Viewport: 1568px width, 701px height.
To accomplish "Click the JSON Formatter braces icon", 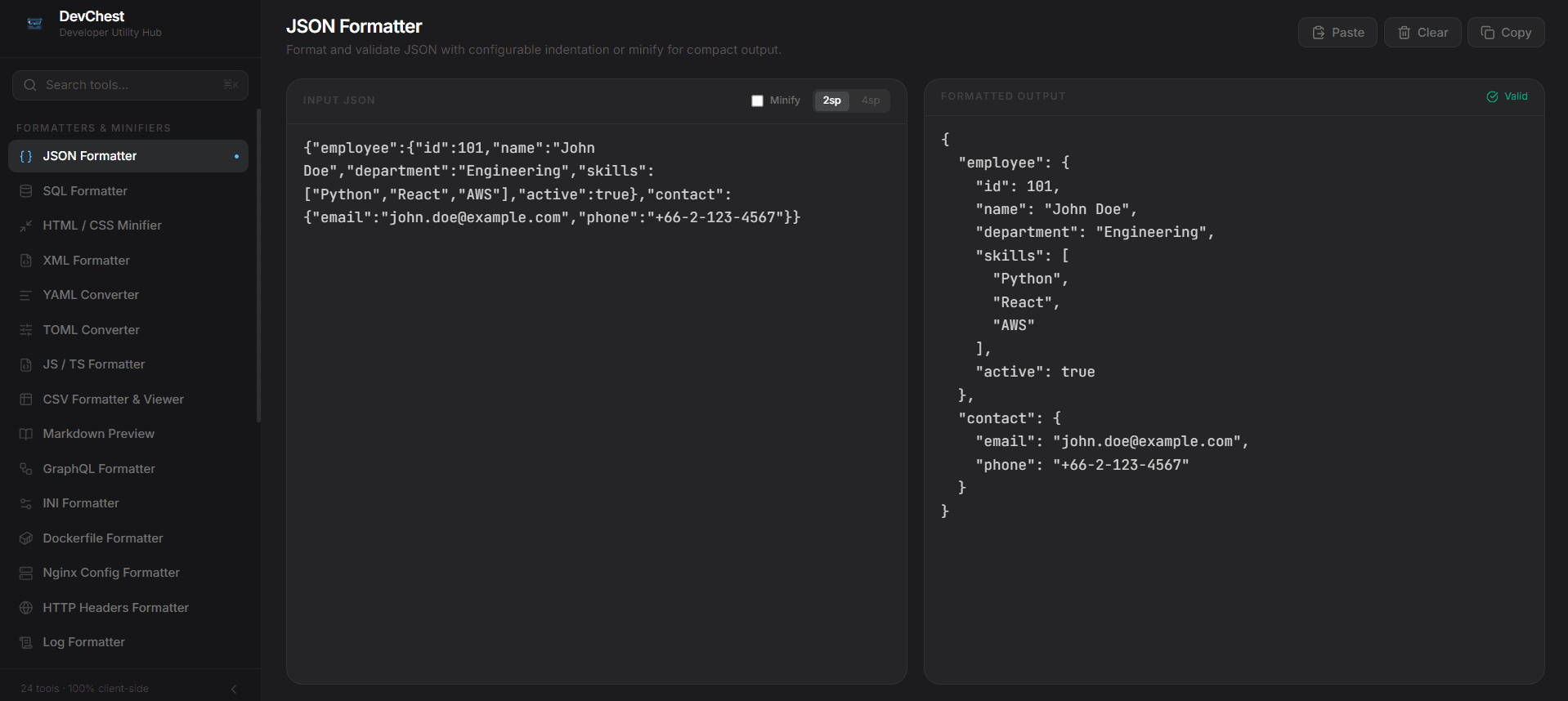I will [26, 156].
